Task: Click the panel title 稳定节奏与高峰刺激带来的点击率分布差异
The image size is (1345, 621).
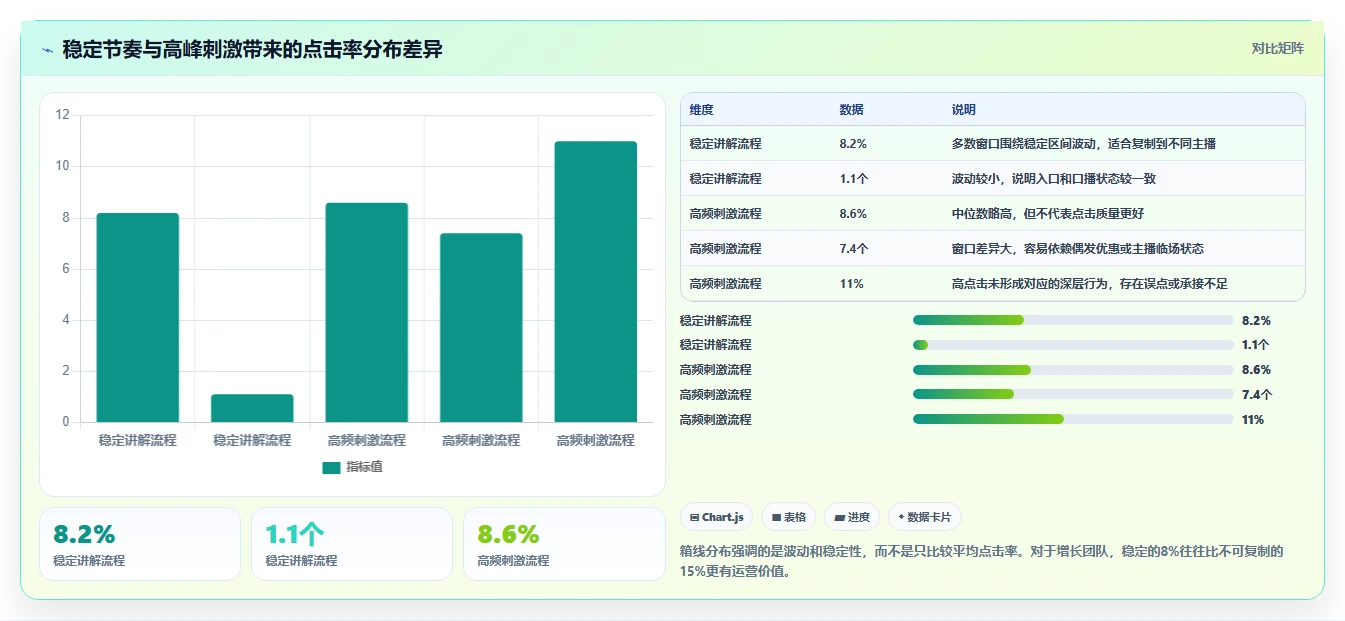Action: tap(253, 50)
